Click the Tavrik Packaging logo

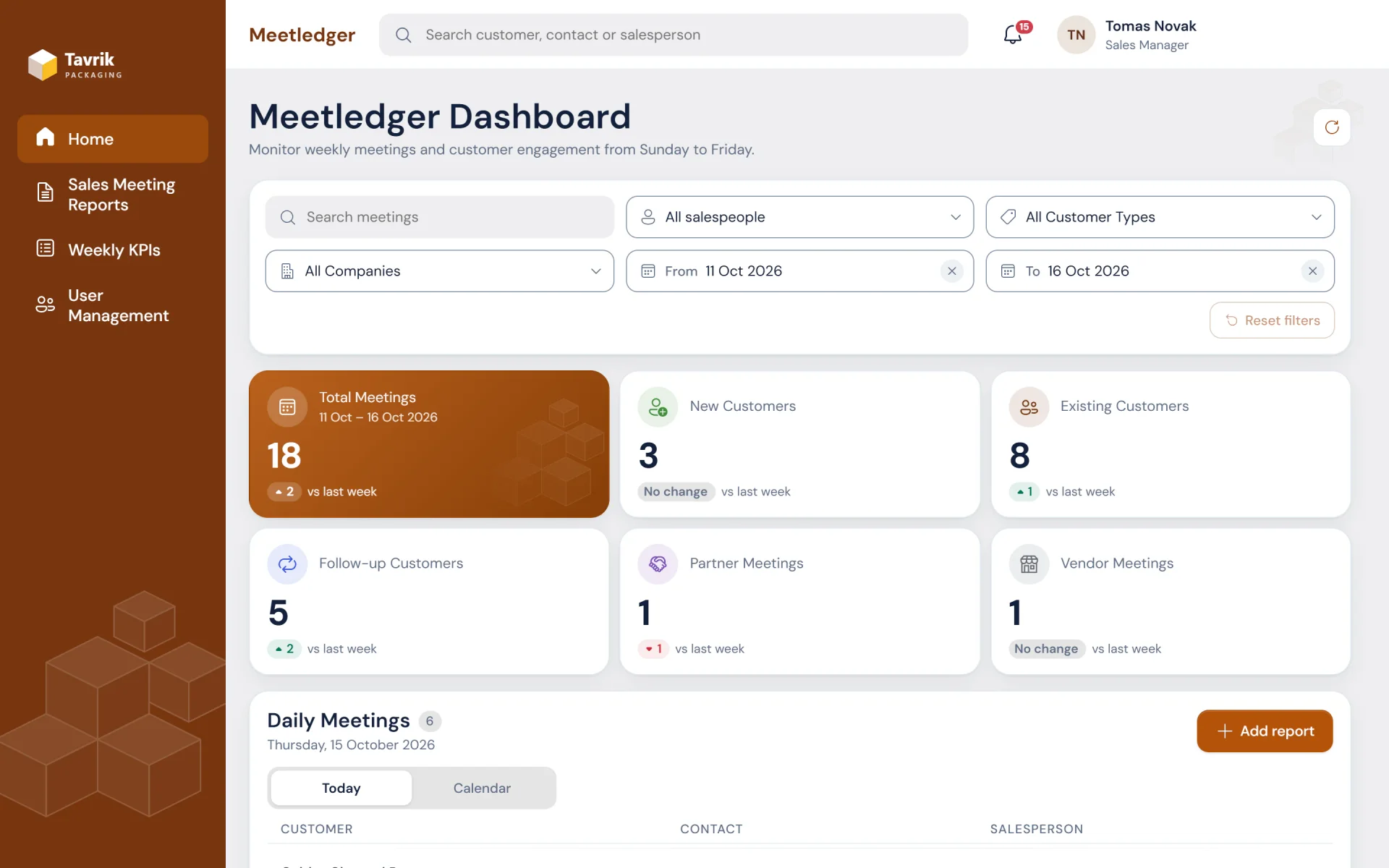tap(75, 64)
